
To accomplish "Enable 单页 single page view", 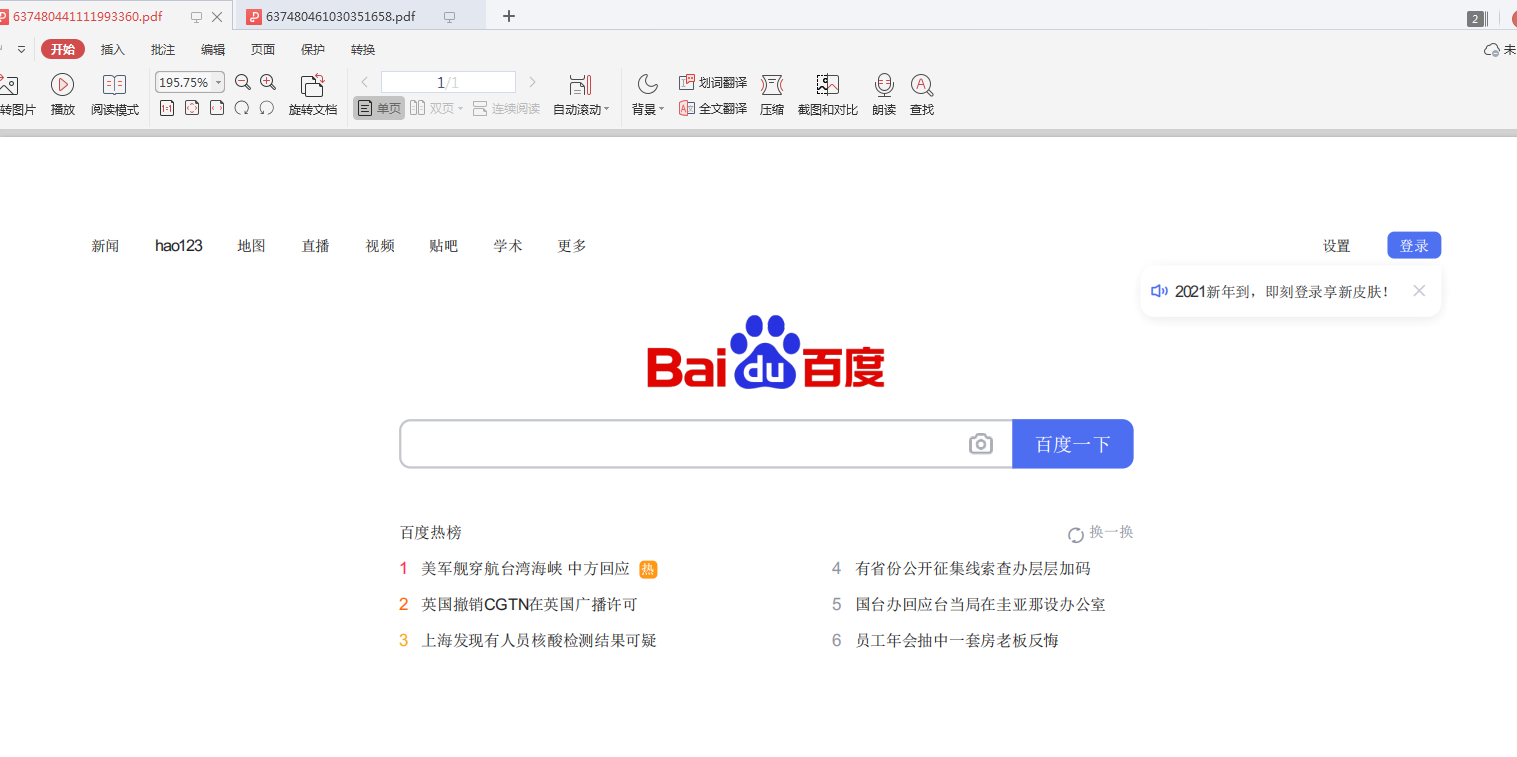I will [379, 108].
